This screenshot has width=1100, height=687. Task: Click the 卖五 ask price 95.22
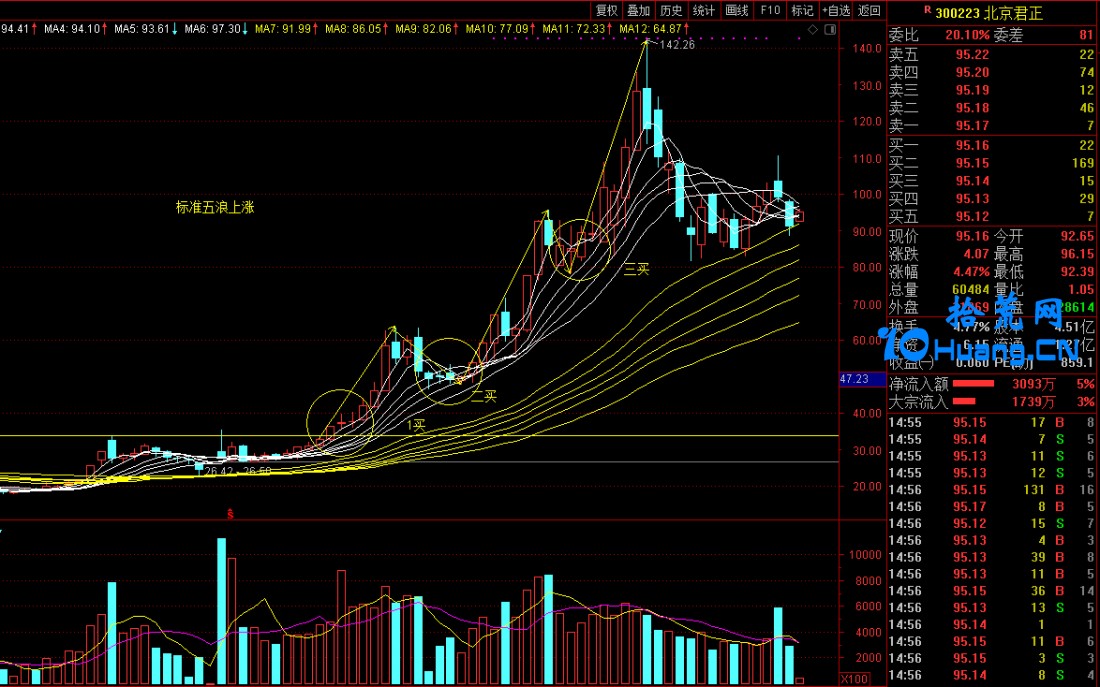tap(972, 55)
